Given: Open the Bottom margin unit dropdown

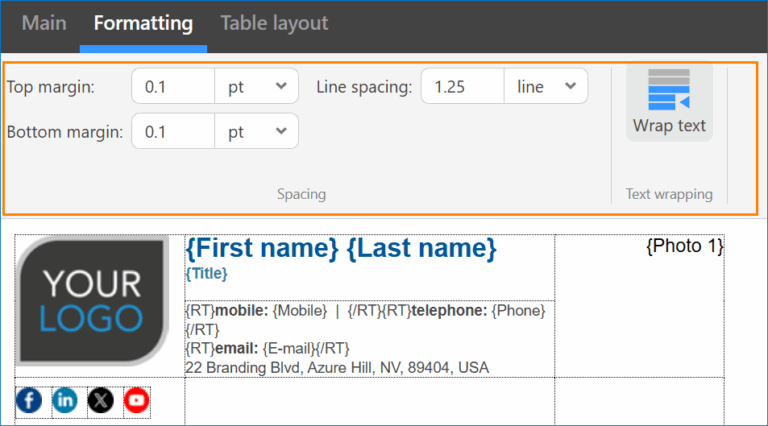Looking at the screenshot, I should [x=256, y=131].
